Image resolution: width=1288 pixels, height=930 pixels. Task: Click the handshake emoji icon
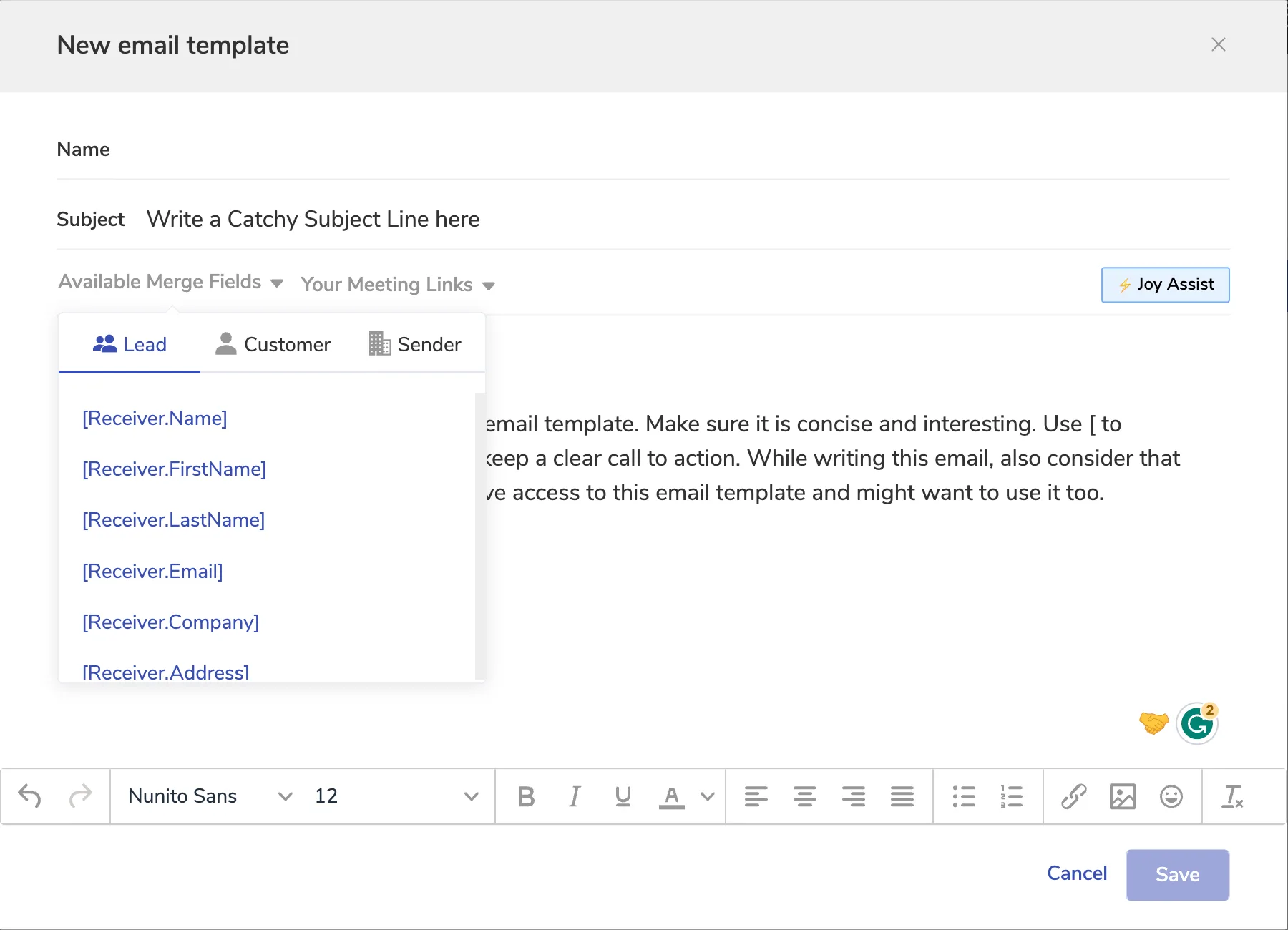(1153, 723)
